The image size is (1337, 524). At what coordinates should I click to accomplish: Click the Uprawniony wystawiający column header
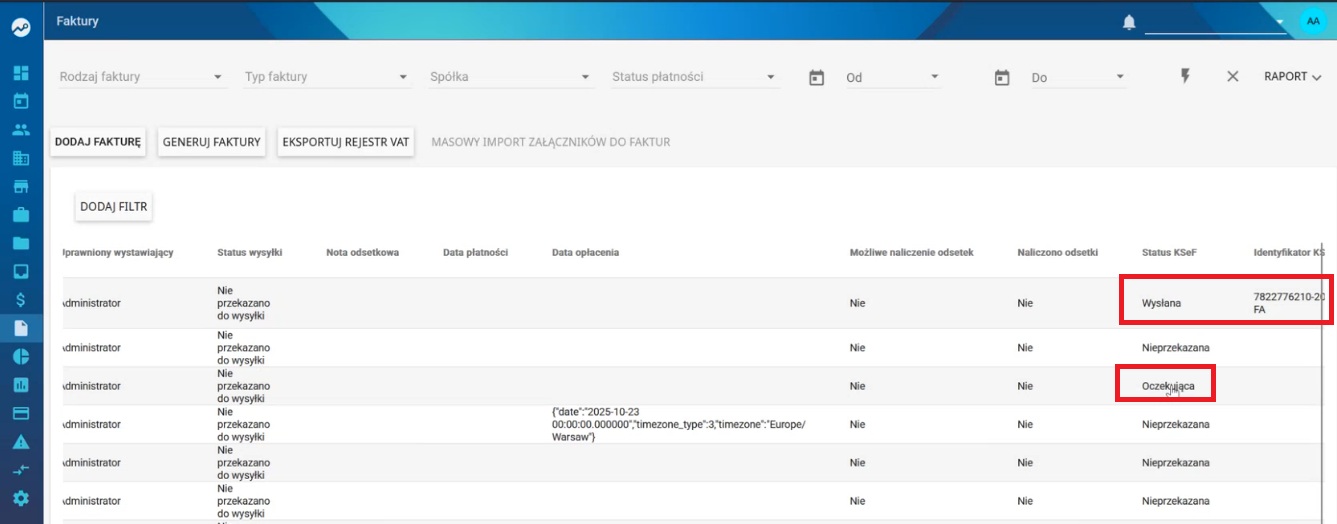point(118,252)
